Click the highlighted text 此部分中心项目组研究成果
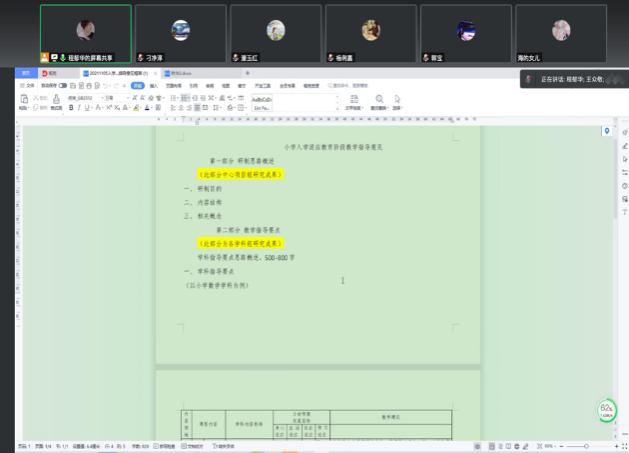The image size is (629, 453). coord(240,175)
